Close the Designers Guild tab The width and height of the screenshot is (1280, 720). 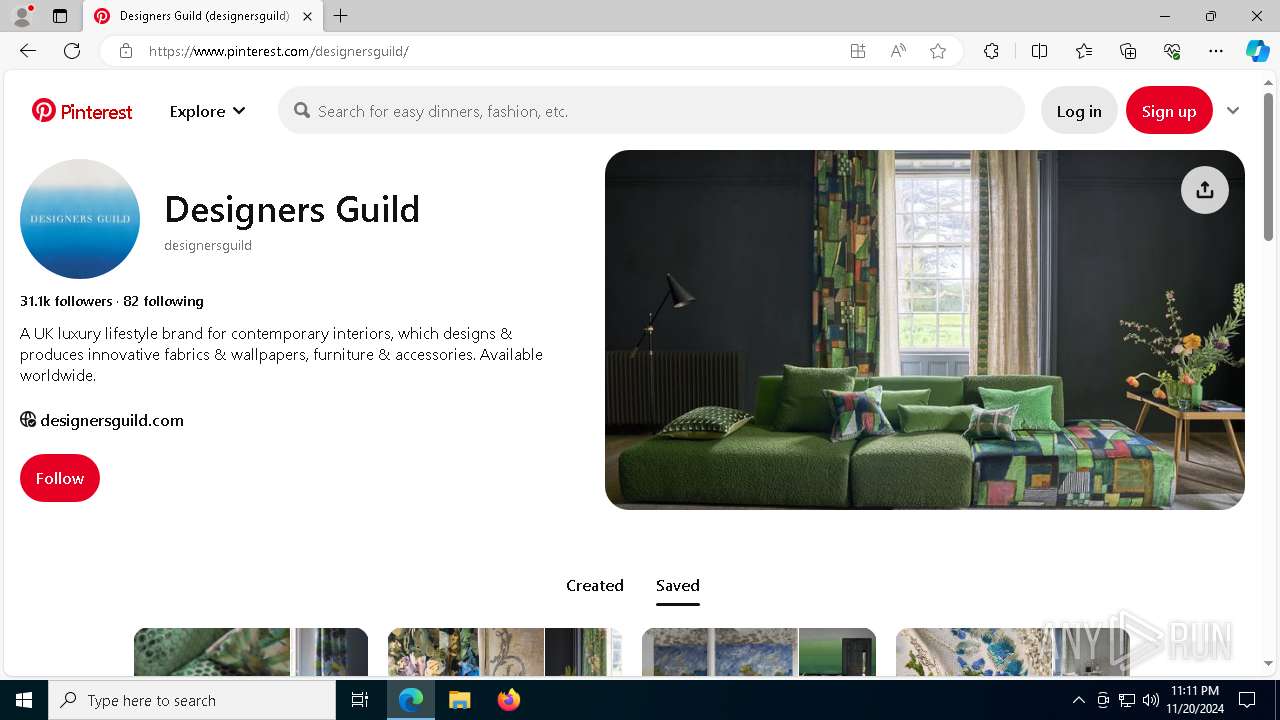coord(307,16)
